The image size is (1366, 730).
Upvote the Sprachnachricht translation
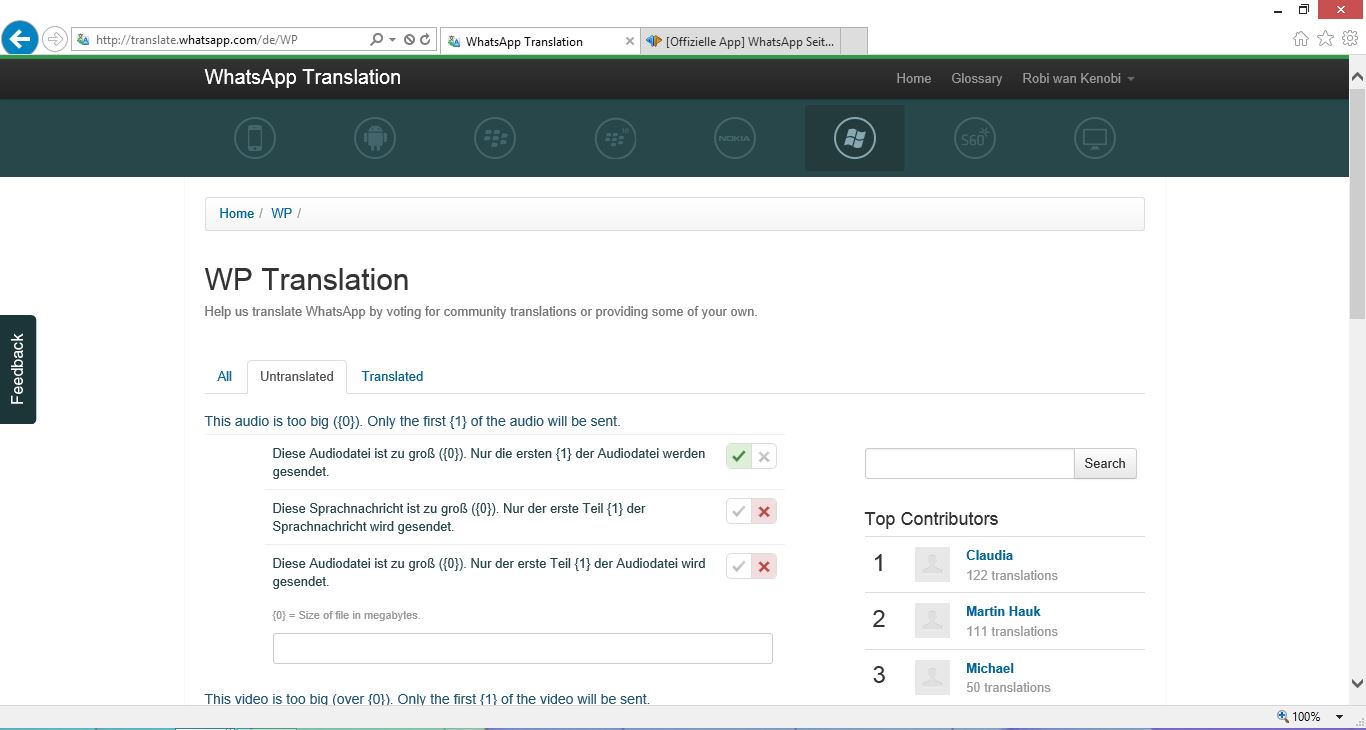click(739, 511)
